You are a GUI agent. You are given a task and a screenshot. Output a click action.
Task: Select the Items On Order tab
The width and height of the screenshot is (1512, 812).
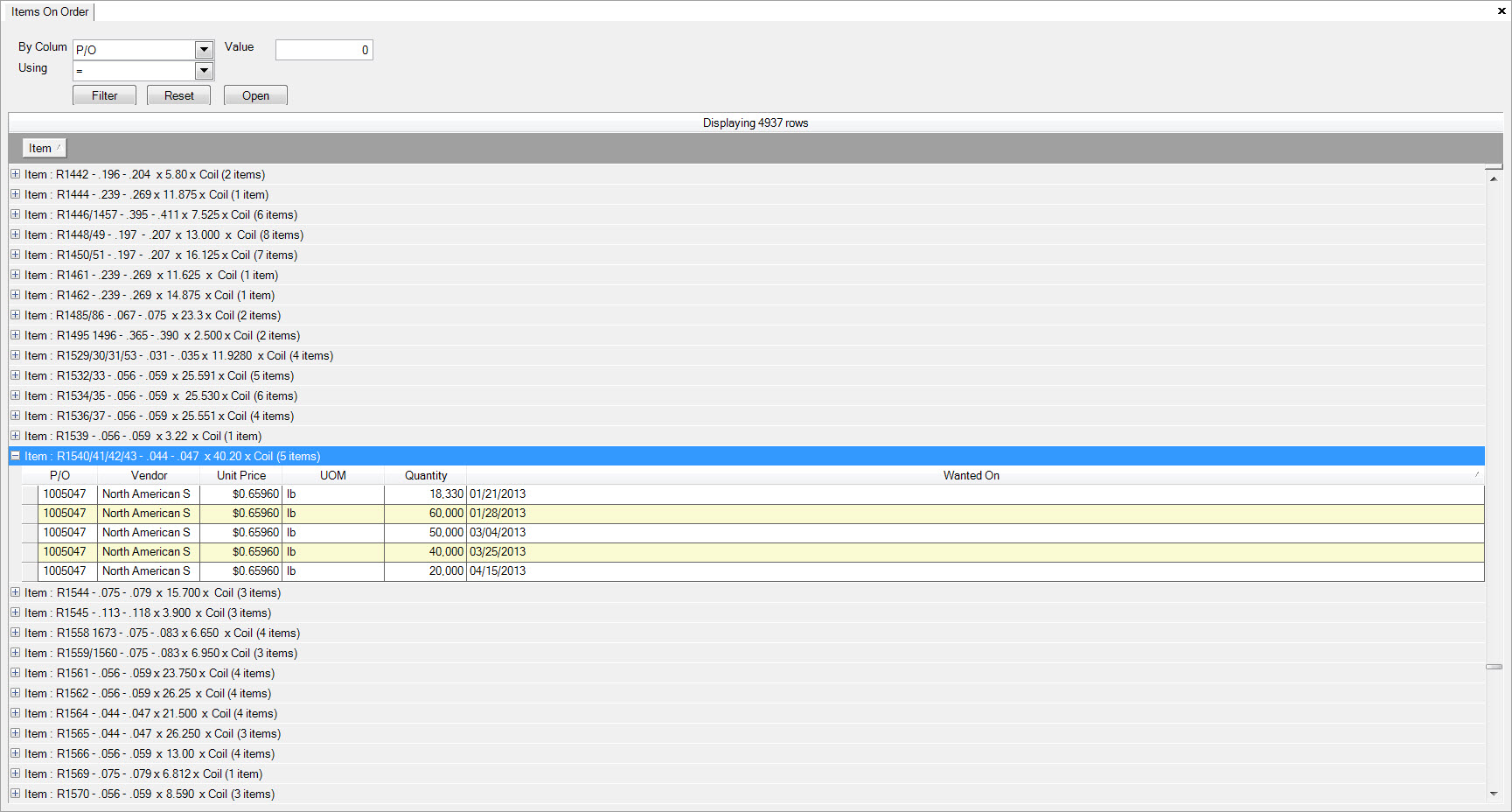[50, 11]
